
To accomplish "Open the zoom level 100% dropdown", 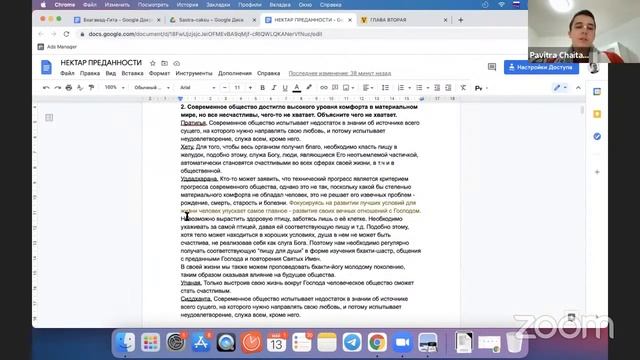I will pos(114,88).
